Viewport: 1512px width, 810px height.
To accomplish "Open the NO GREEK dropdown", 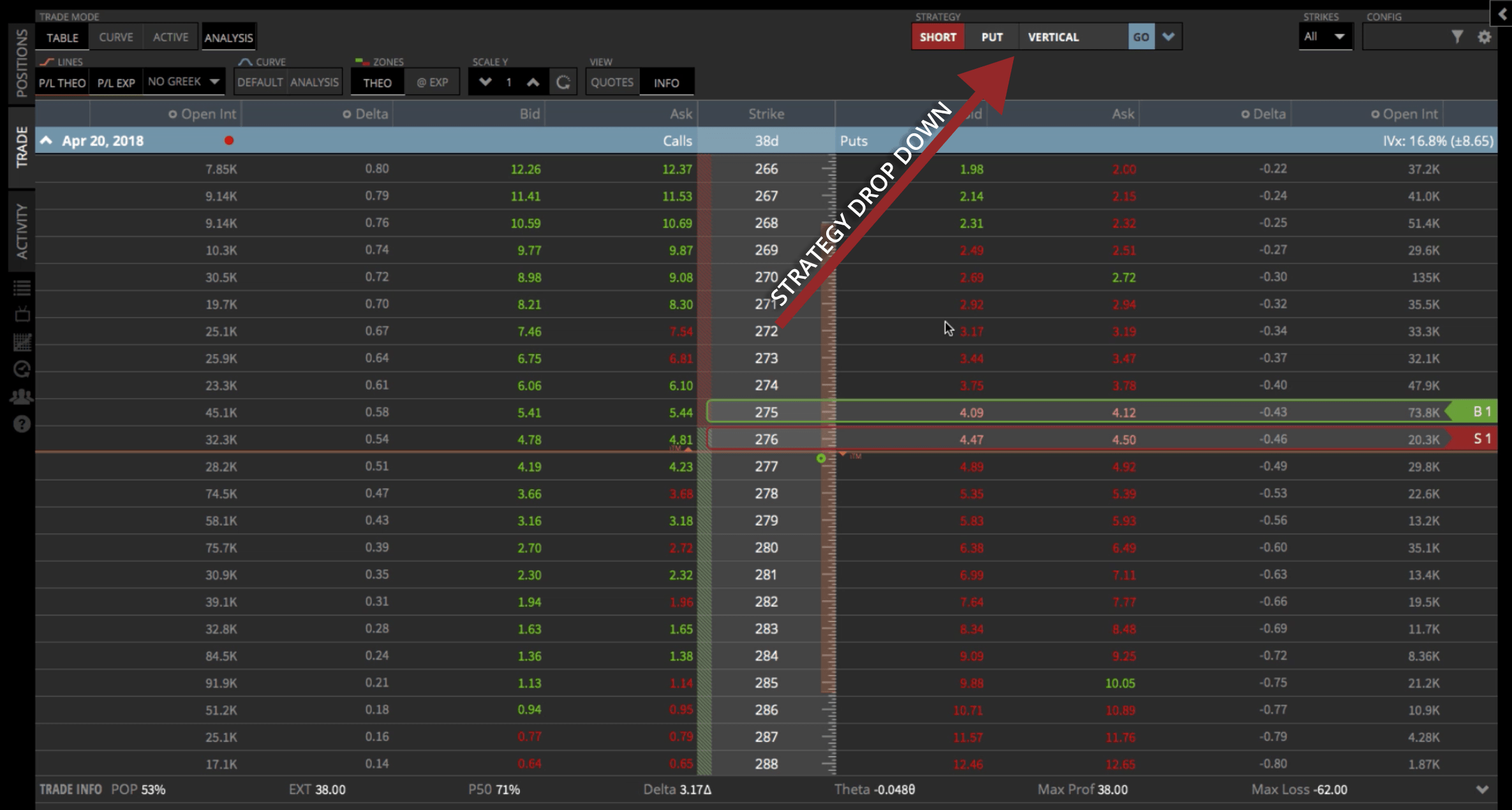I will [184, 82].
